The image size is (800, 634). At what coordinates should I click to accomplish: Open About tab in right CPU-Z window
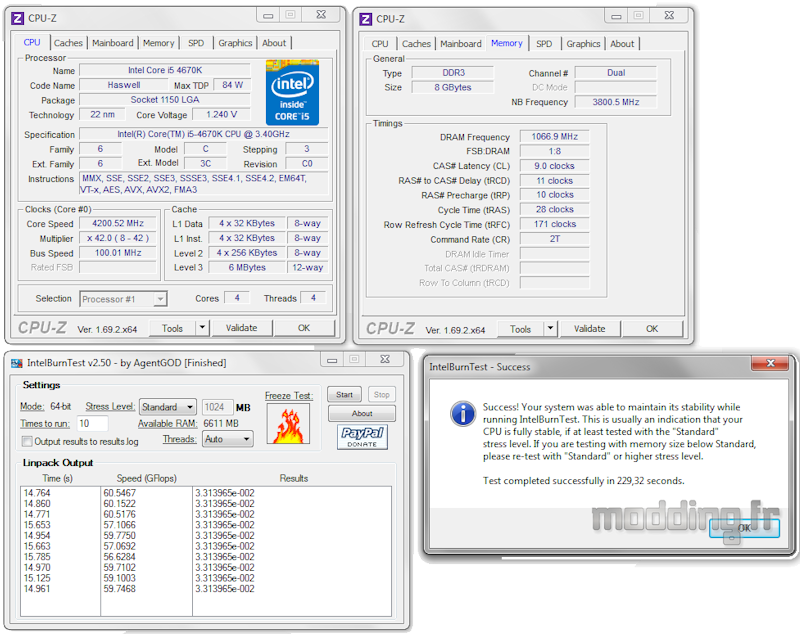(622, 44)
